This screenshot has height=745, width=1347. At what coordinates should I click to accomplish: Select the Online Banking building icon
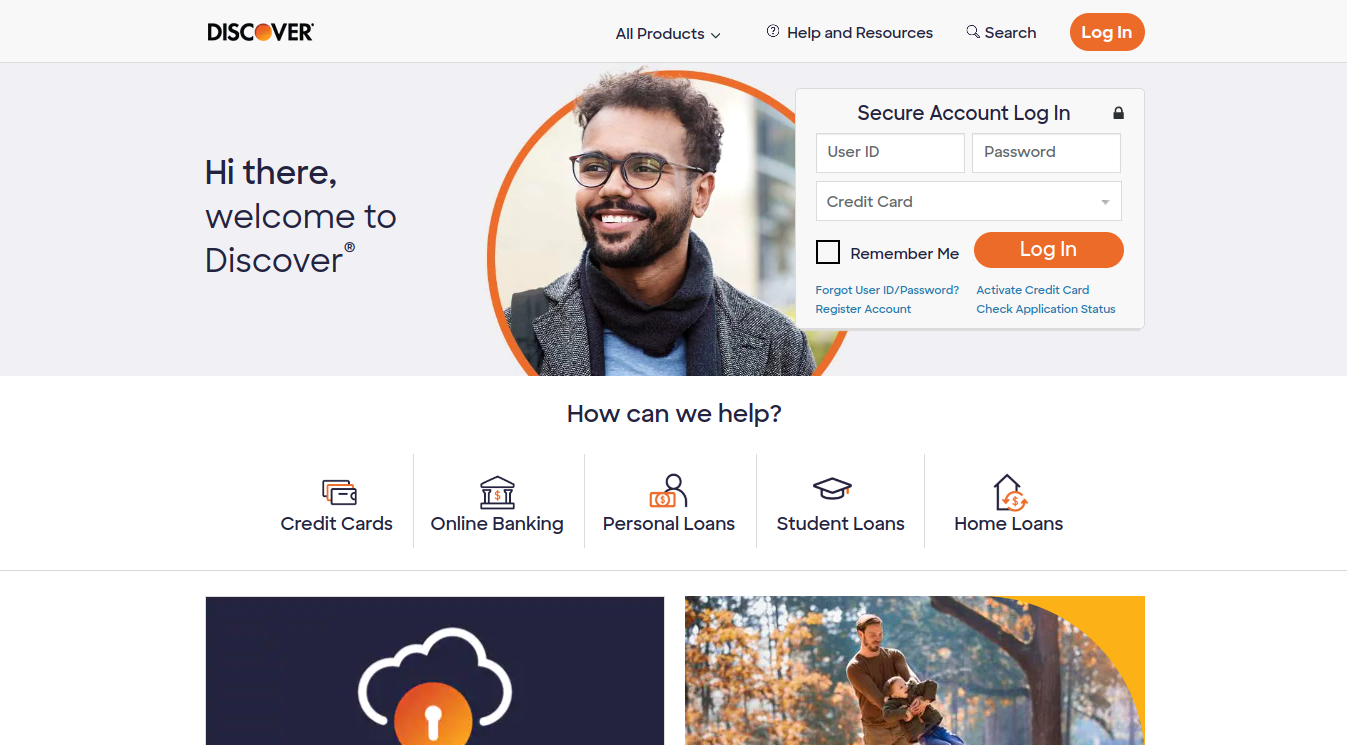pyautogui.click(x=497, y=492)
